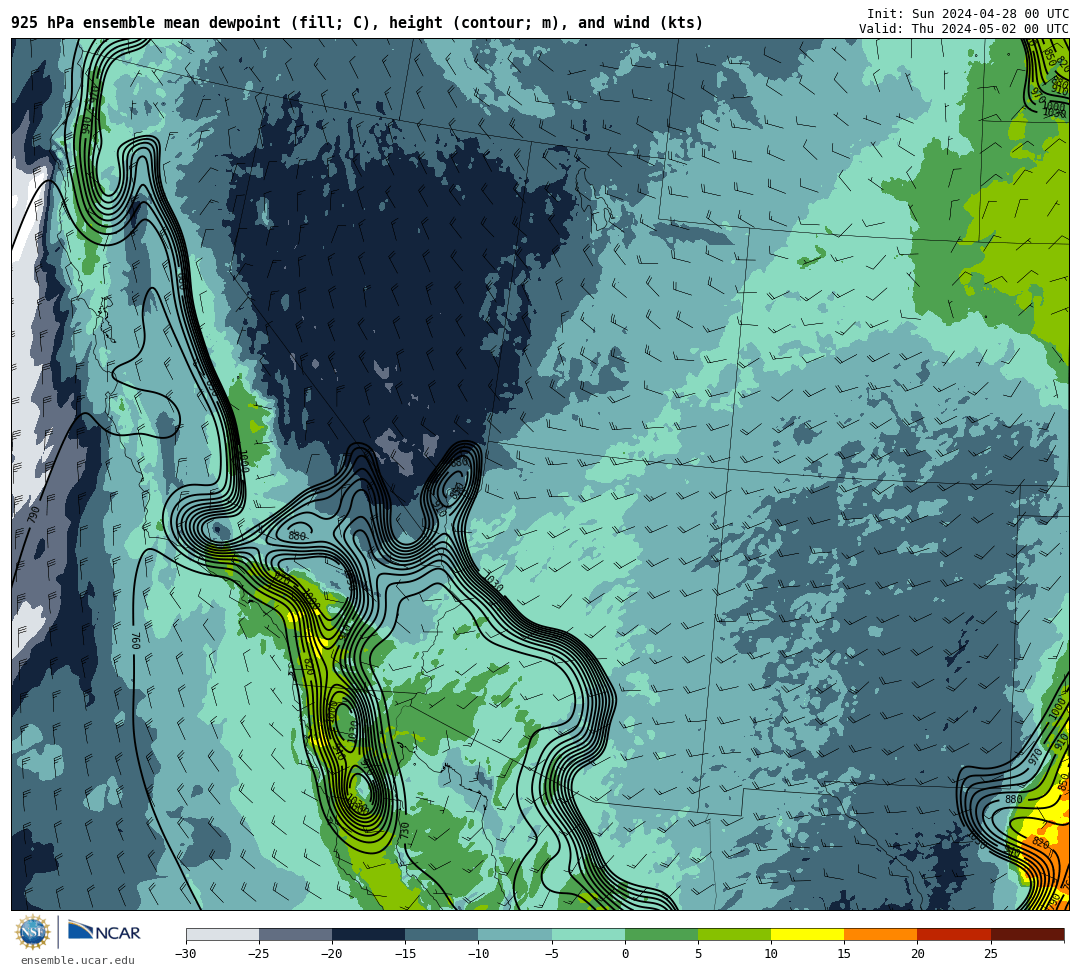Click the NCAR logo
The width and height of the screenshot is (1080, 973).
(x=104, y=932)
